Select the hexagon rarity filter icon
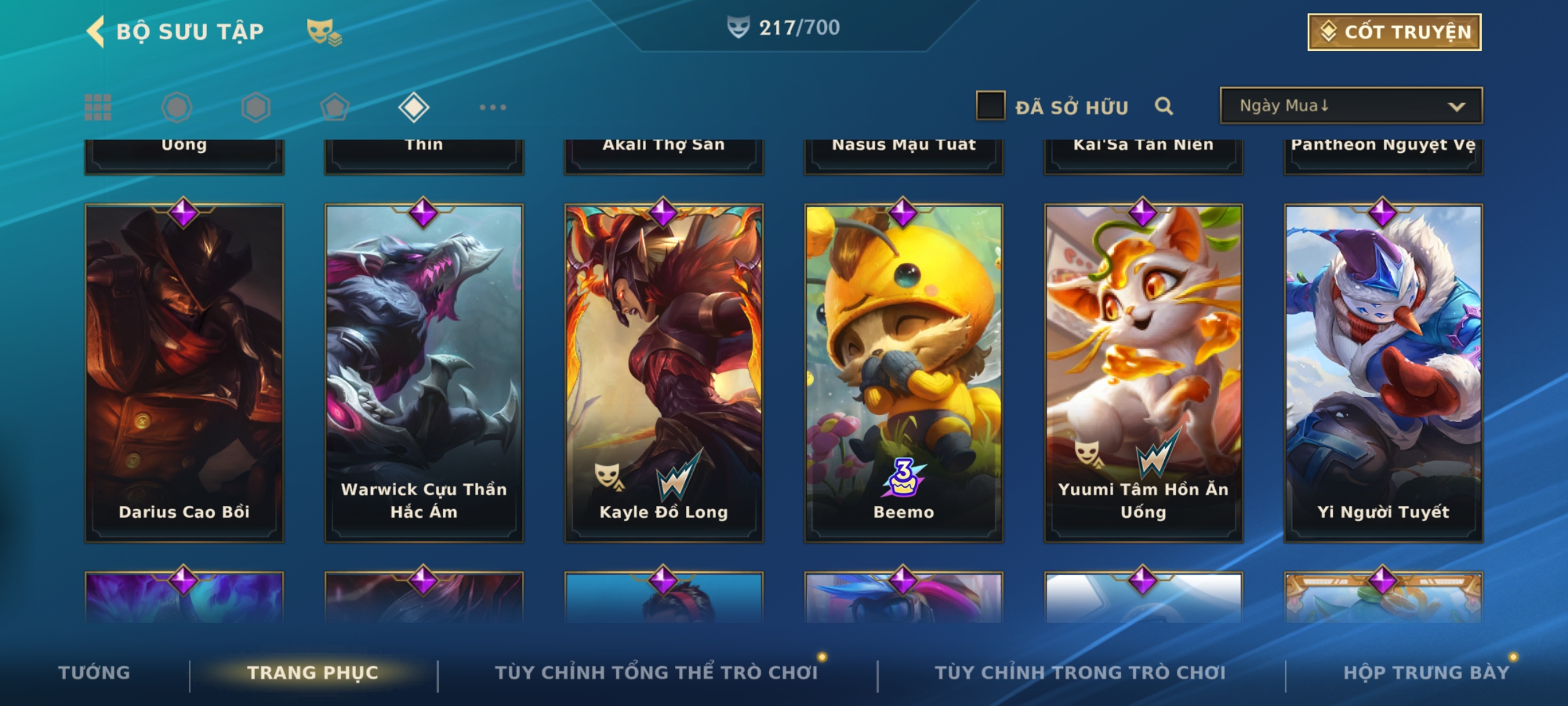Image resolution: width=1568 pixels, height=706 pixels. pos(255,107)
